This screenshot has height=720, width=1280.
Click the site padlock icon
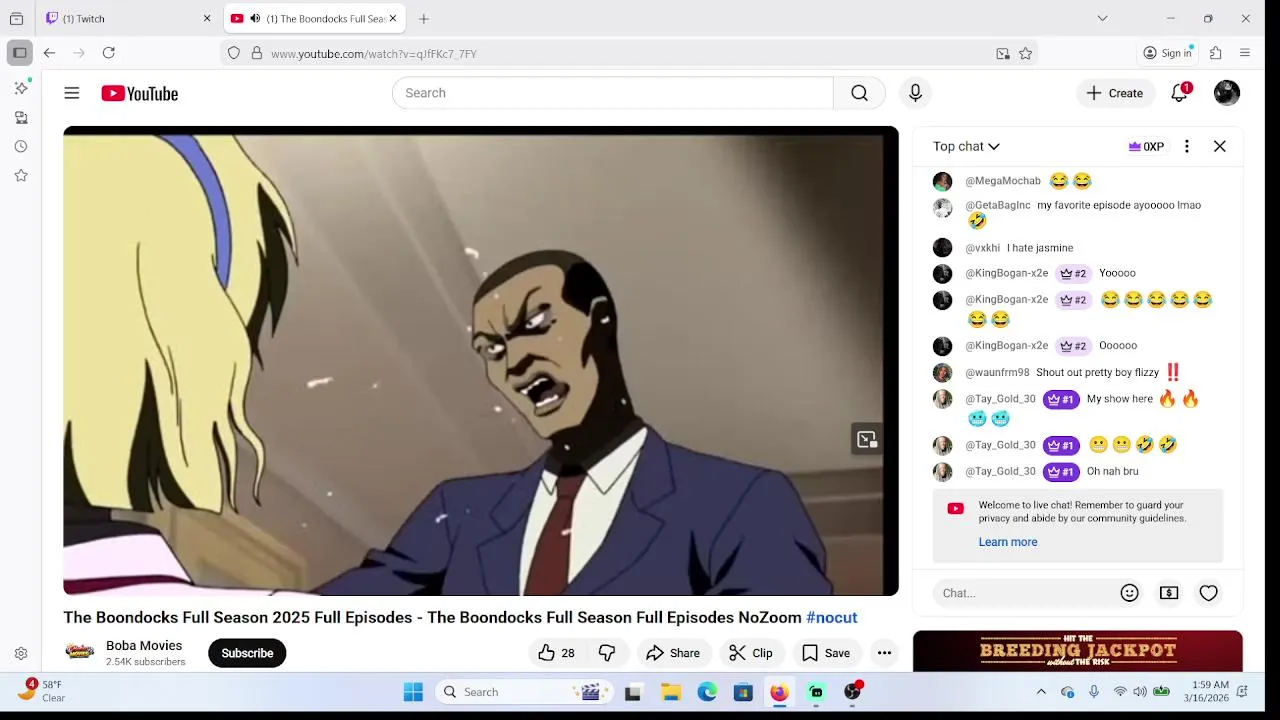[x=257, y=54]
